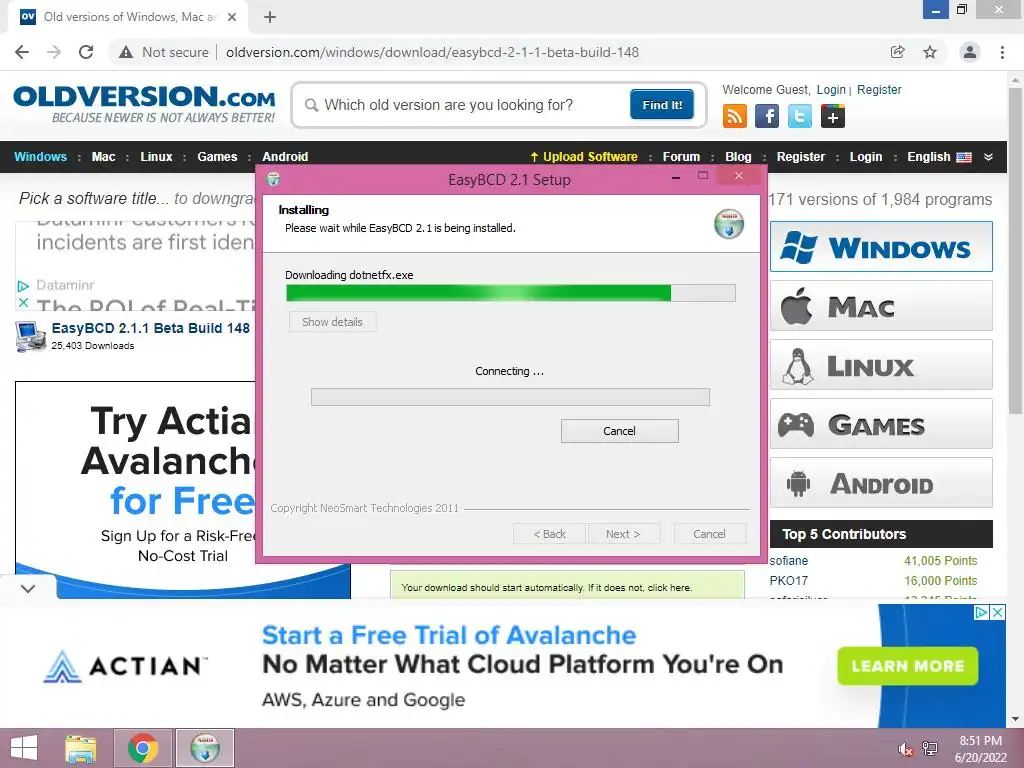Select the Games nav menu item
1024x768 pixels.
click(217, 157)
